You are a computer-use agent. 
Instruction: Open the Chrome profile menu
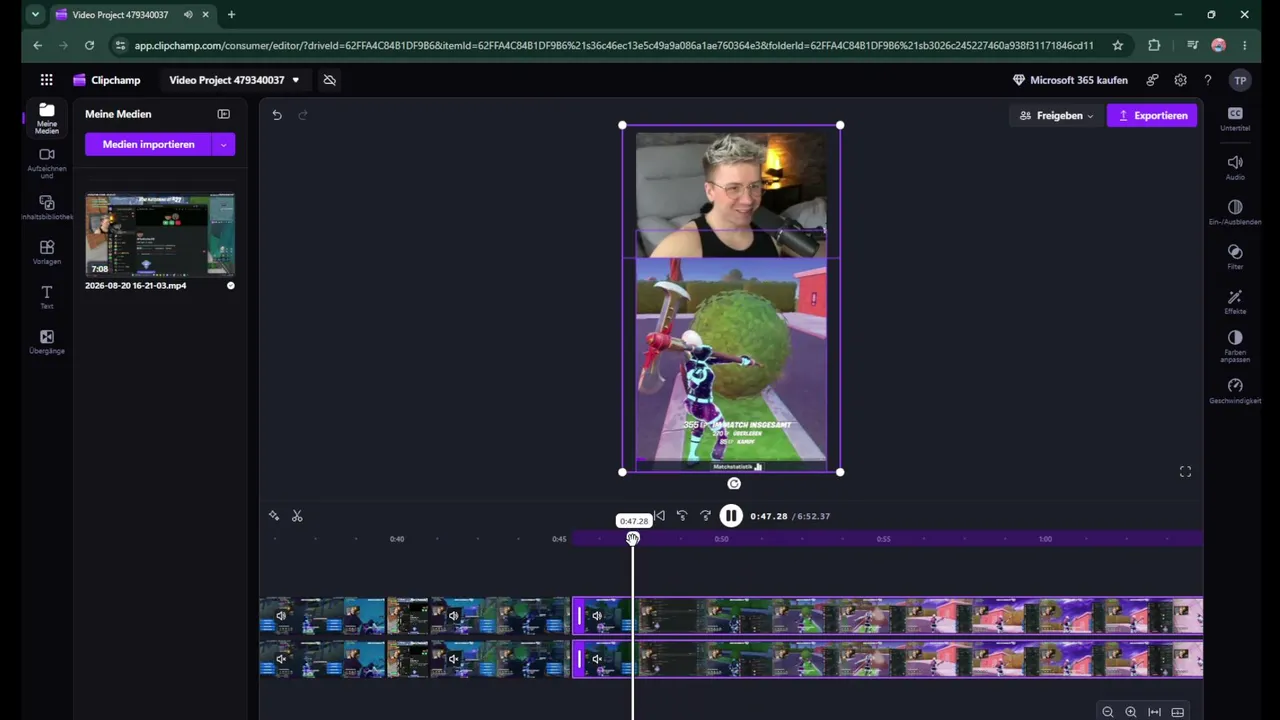(x=1218, y=45)
